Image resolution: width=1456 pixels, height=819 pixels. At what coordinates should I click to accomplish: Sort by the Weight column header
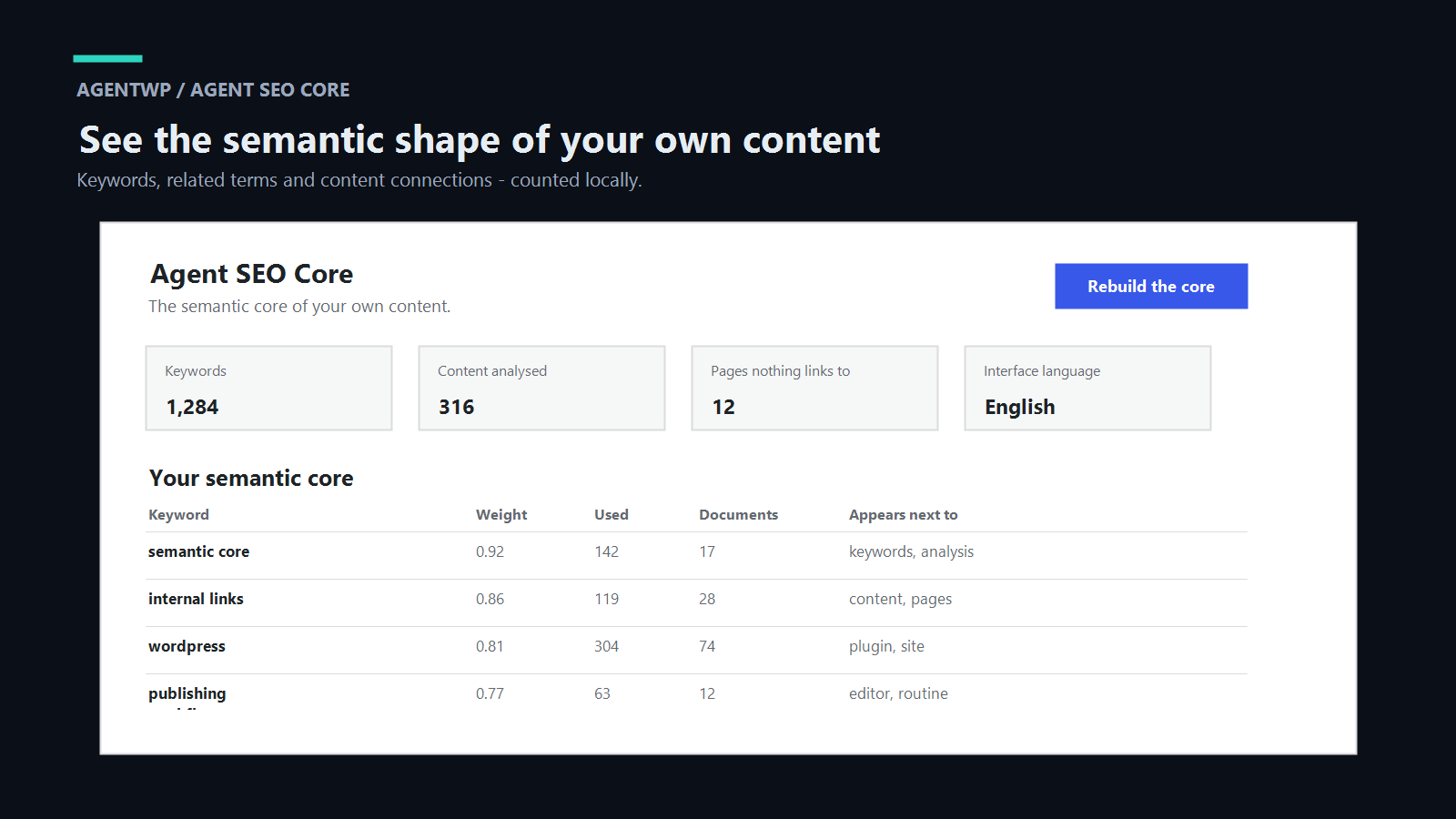(501, 514)
